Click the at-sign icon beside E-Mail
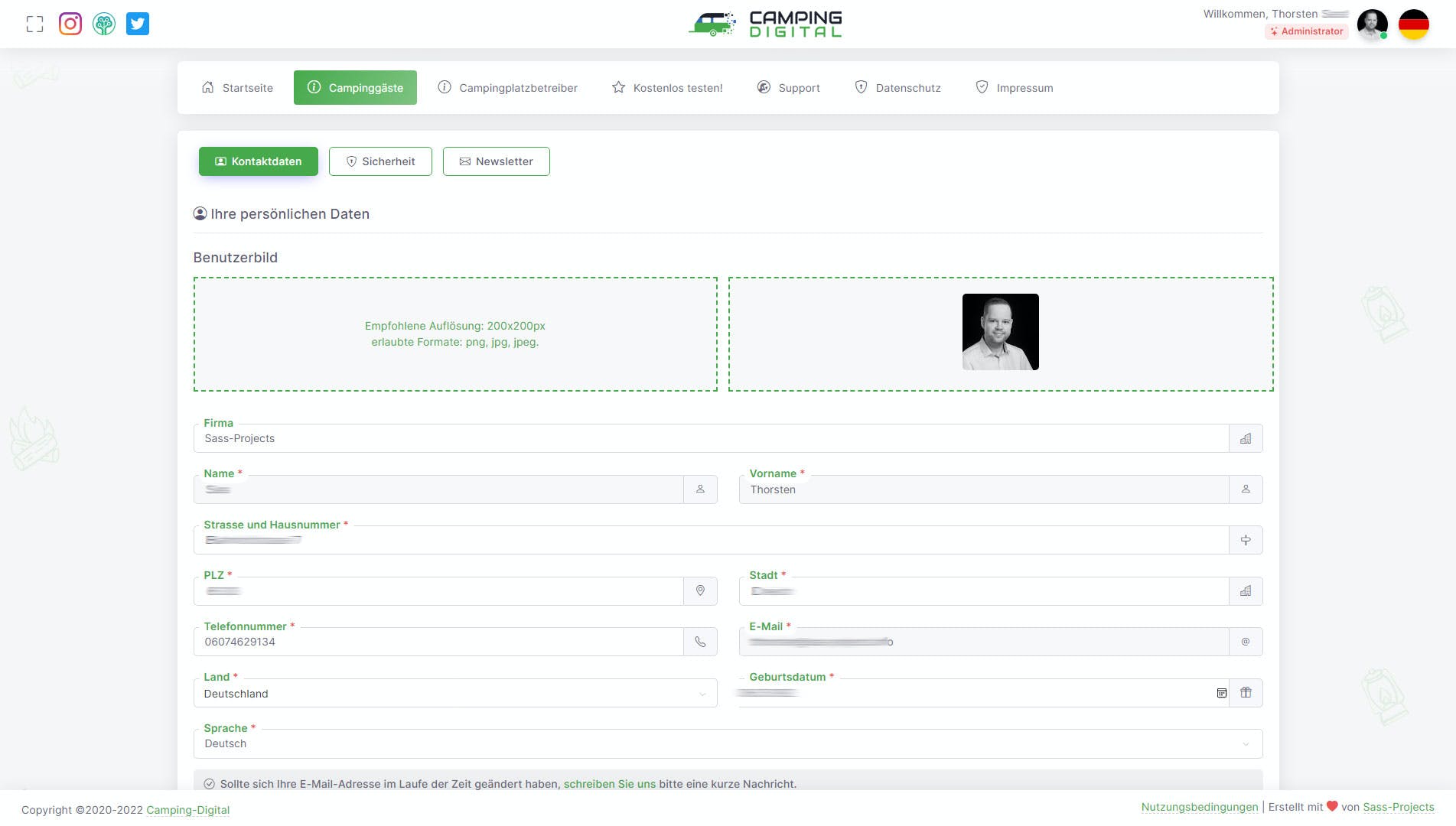The height and width of the screenshot is (826, 1456). [1246, 642]
